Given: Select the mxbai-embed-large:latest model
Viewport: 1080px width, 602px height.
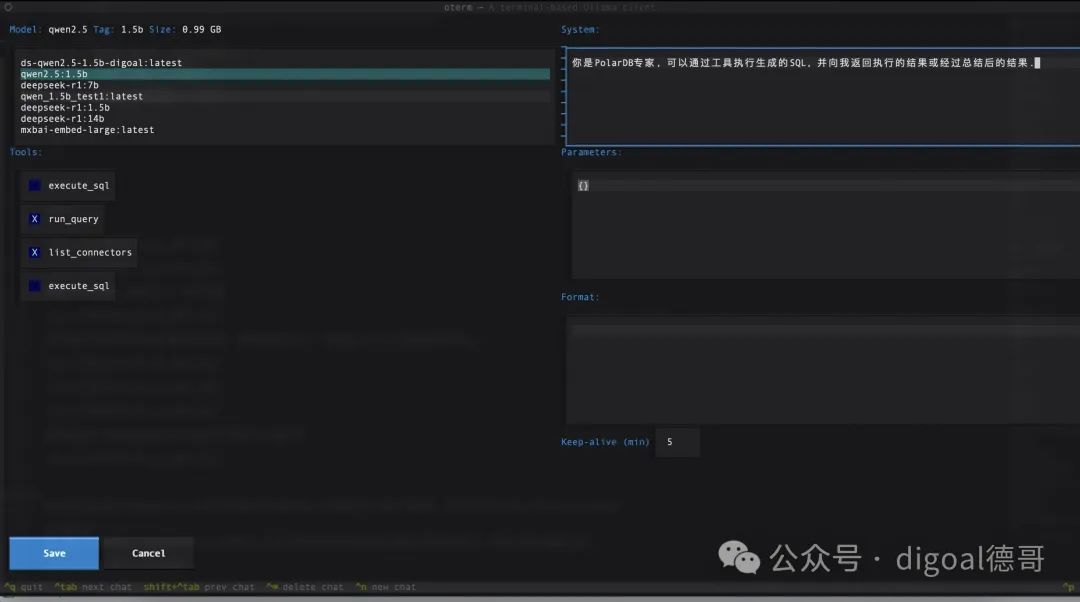Looking at the screenshot, I should [x=87, y=130].
